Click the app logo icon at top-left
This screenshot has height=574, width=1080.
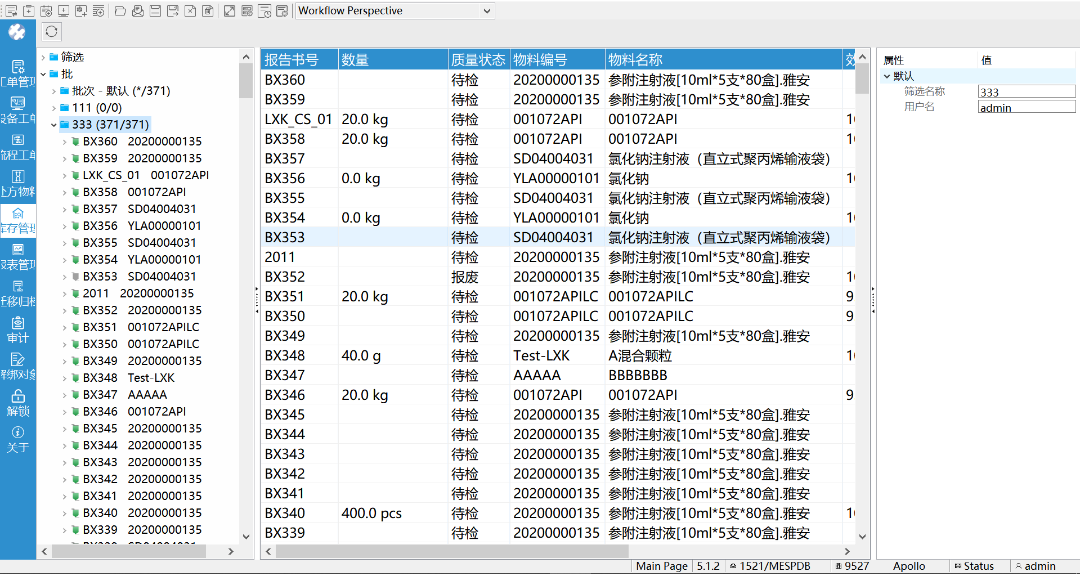click(x=17, y=32)
